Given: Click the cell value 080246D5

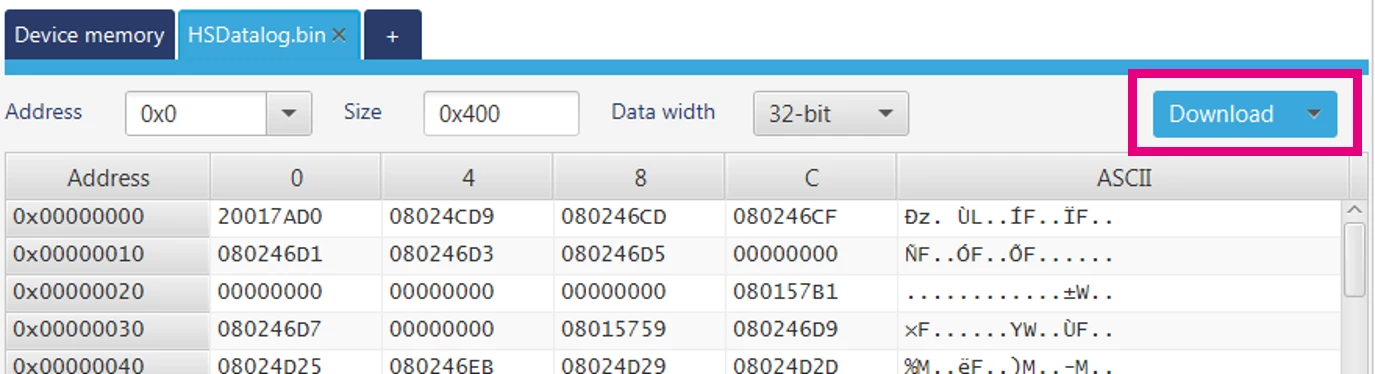Looking at the screenshot, I should (x=614, y=255).
